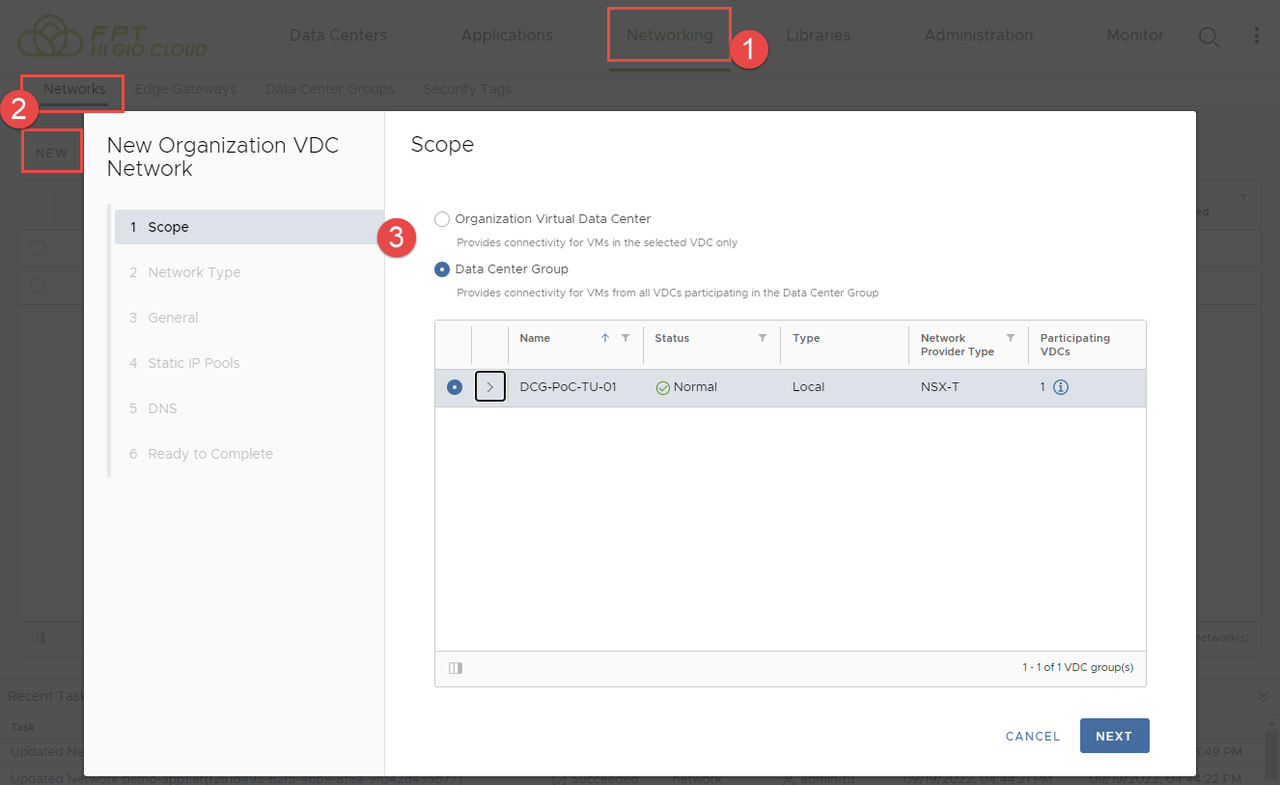Go to the Scope wizard step
Image resolution: width=1280 pixels, height=785 pixels.
[x=168, y=227]
